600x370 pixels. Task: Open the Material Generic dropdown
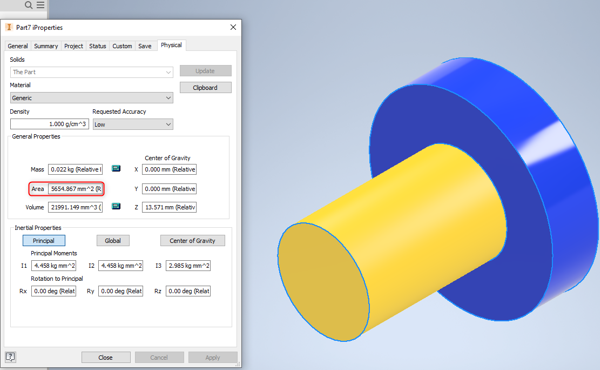tap(91, 98)
